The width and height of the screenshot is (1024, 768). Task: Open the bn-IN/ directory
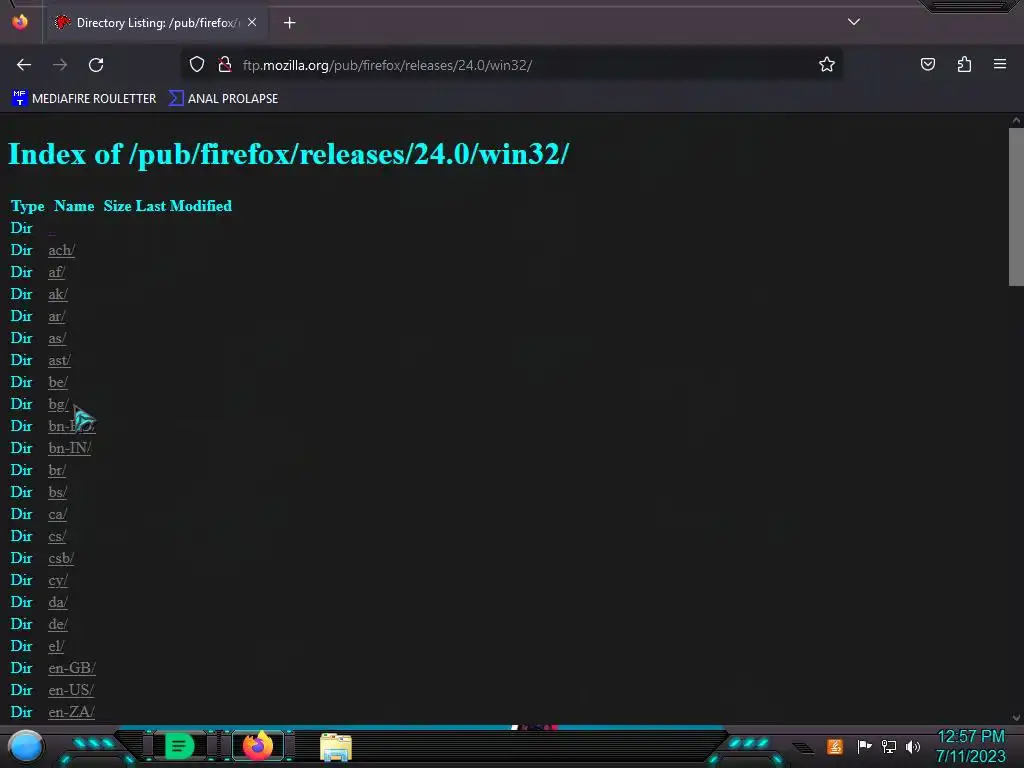click(69, 449)
